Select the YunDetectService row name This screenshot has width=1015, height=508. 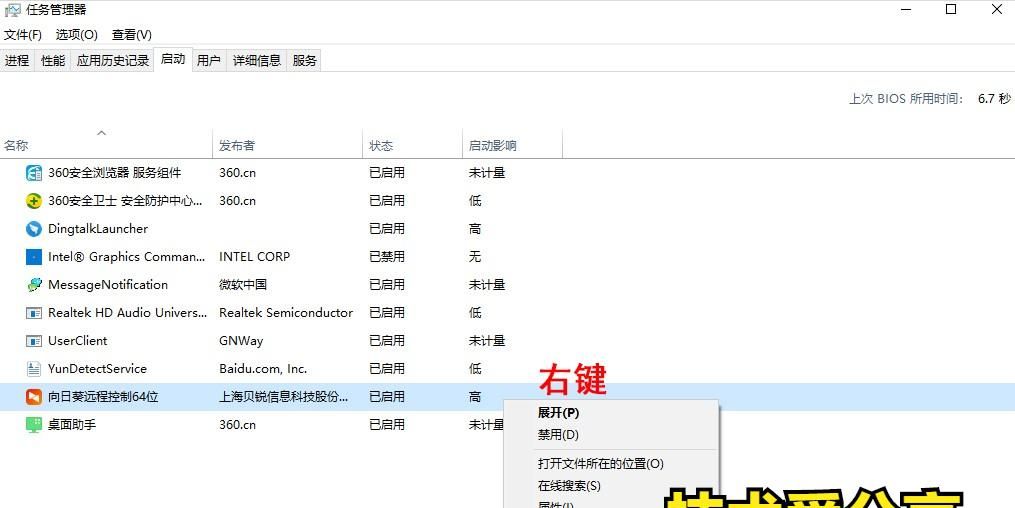(97, 369)
